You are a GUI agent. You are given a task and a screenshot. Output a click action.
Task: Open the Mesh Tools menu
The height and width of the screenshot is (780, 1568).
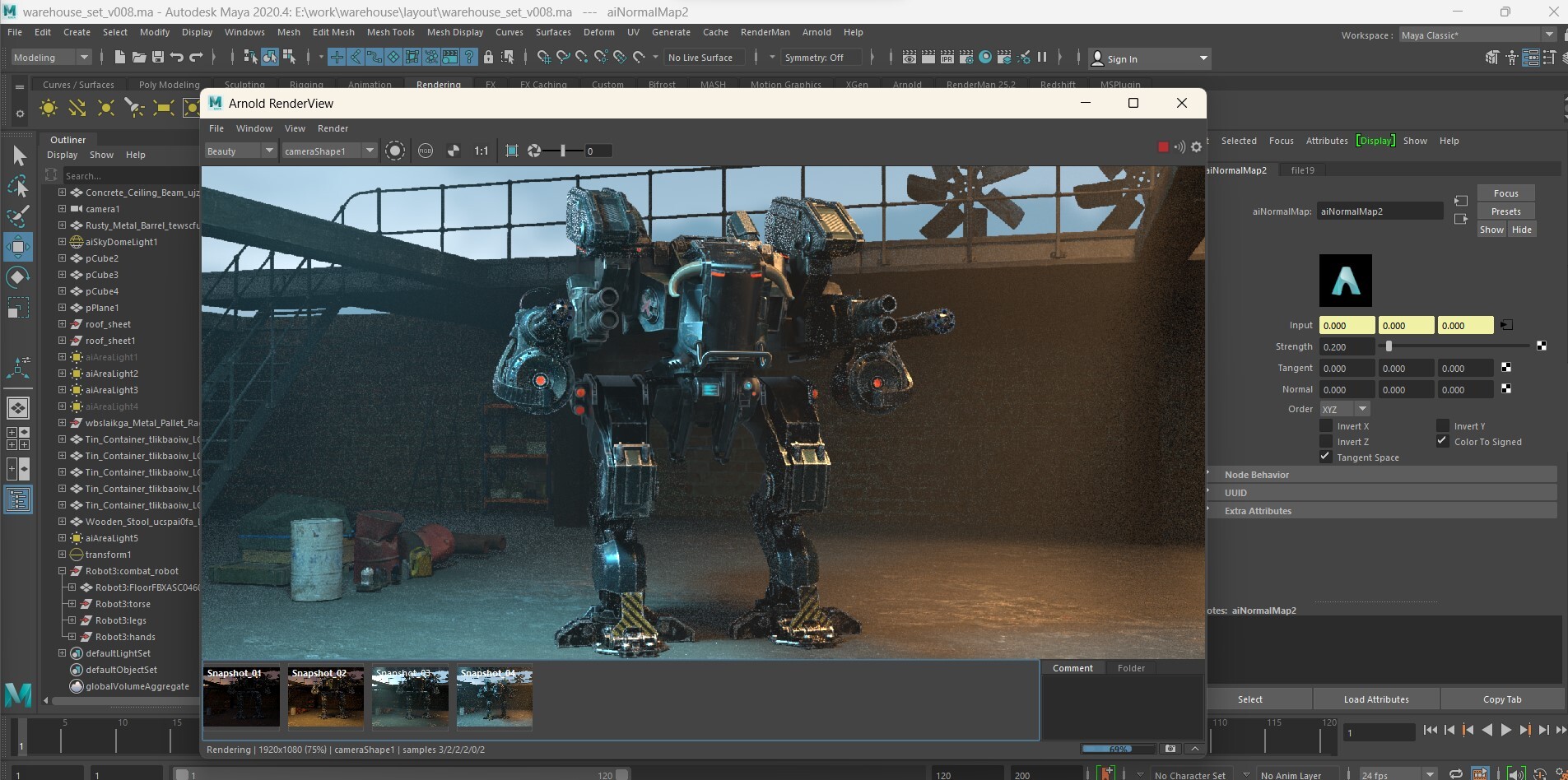(391, 32)
